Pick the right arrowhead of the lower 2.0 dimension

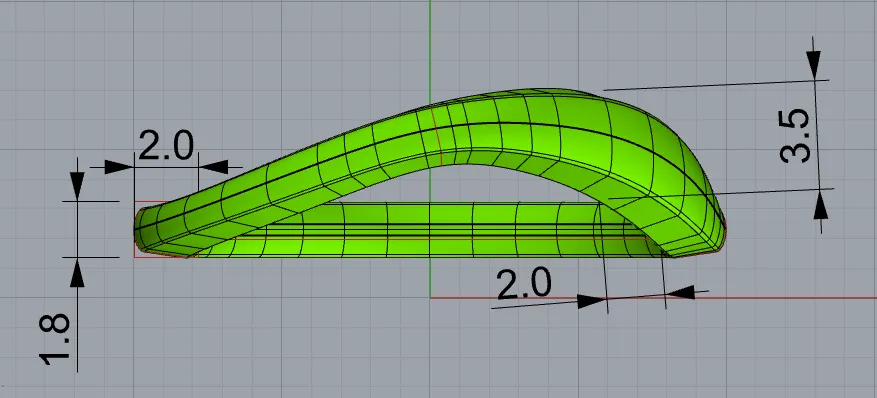680,292
